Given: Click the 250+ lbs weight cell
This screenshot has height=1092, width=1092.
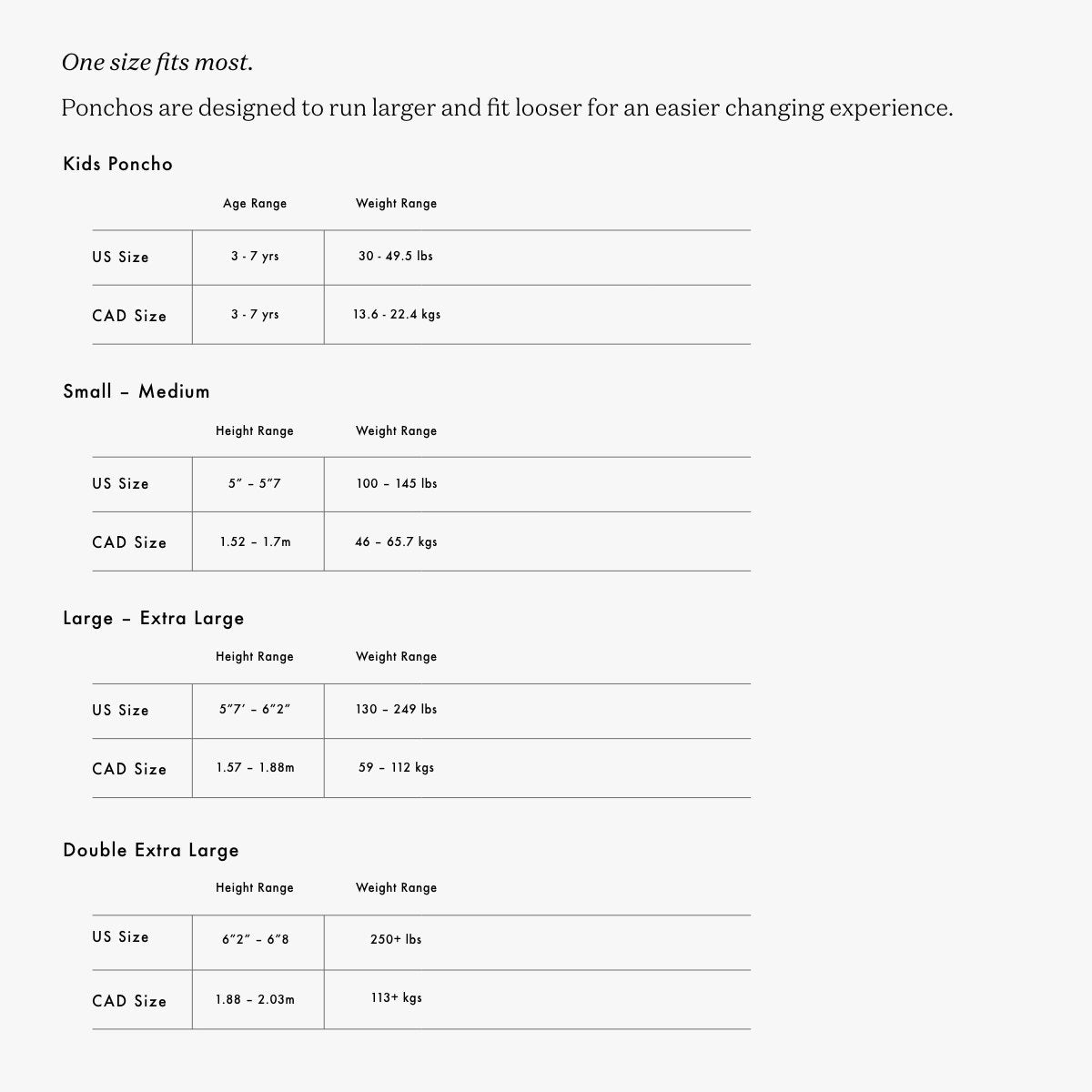Looking at the screenshot, I should click(x=397, y=940).
